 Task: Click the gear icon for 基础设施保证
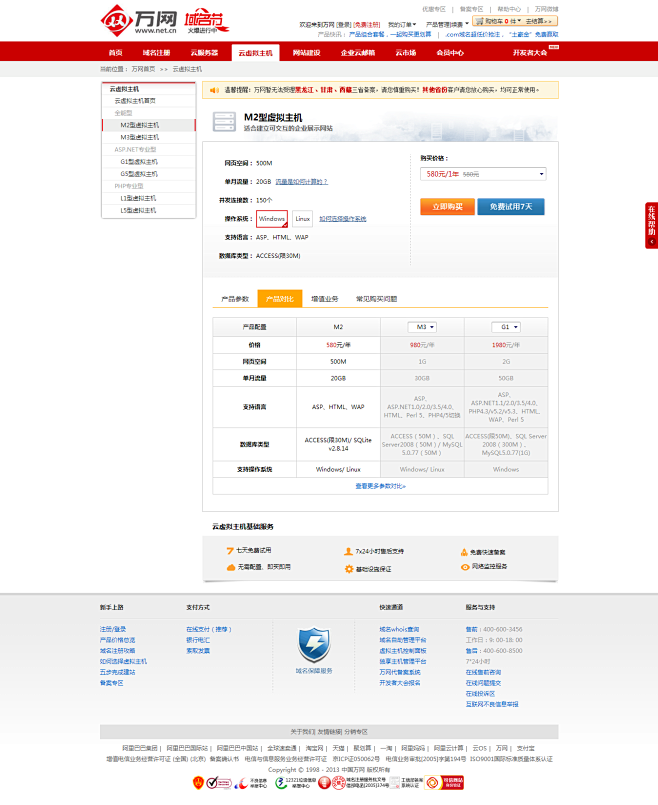pyautogui.click(x=349, y=568)
